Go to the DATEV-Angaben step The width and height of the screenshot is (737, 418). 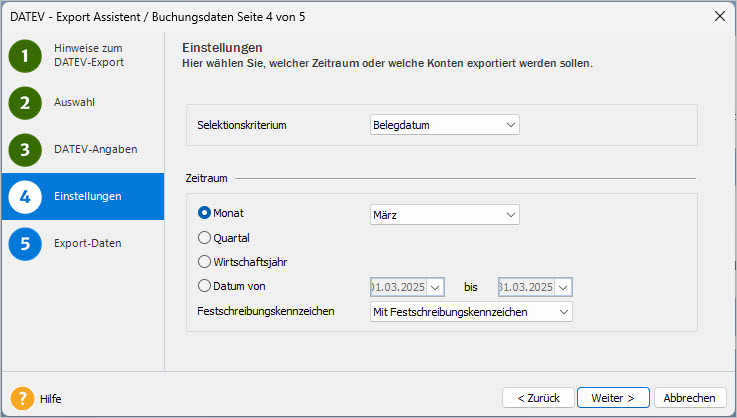[95, 149]
